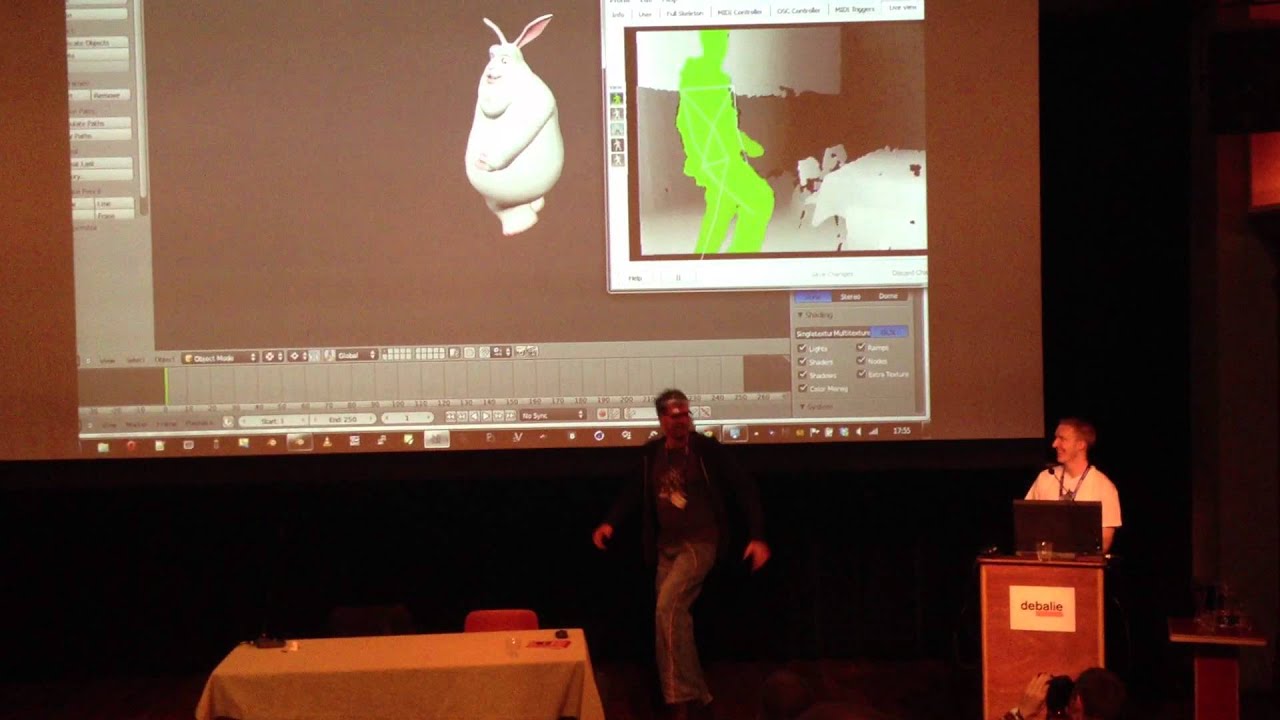Click the current frame number field
This screenshot has height=720, width=1280.
pyautogui.click(x=407, y=418)
